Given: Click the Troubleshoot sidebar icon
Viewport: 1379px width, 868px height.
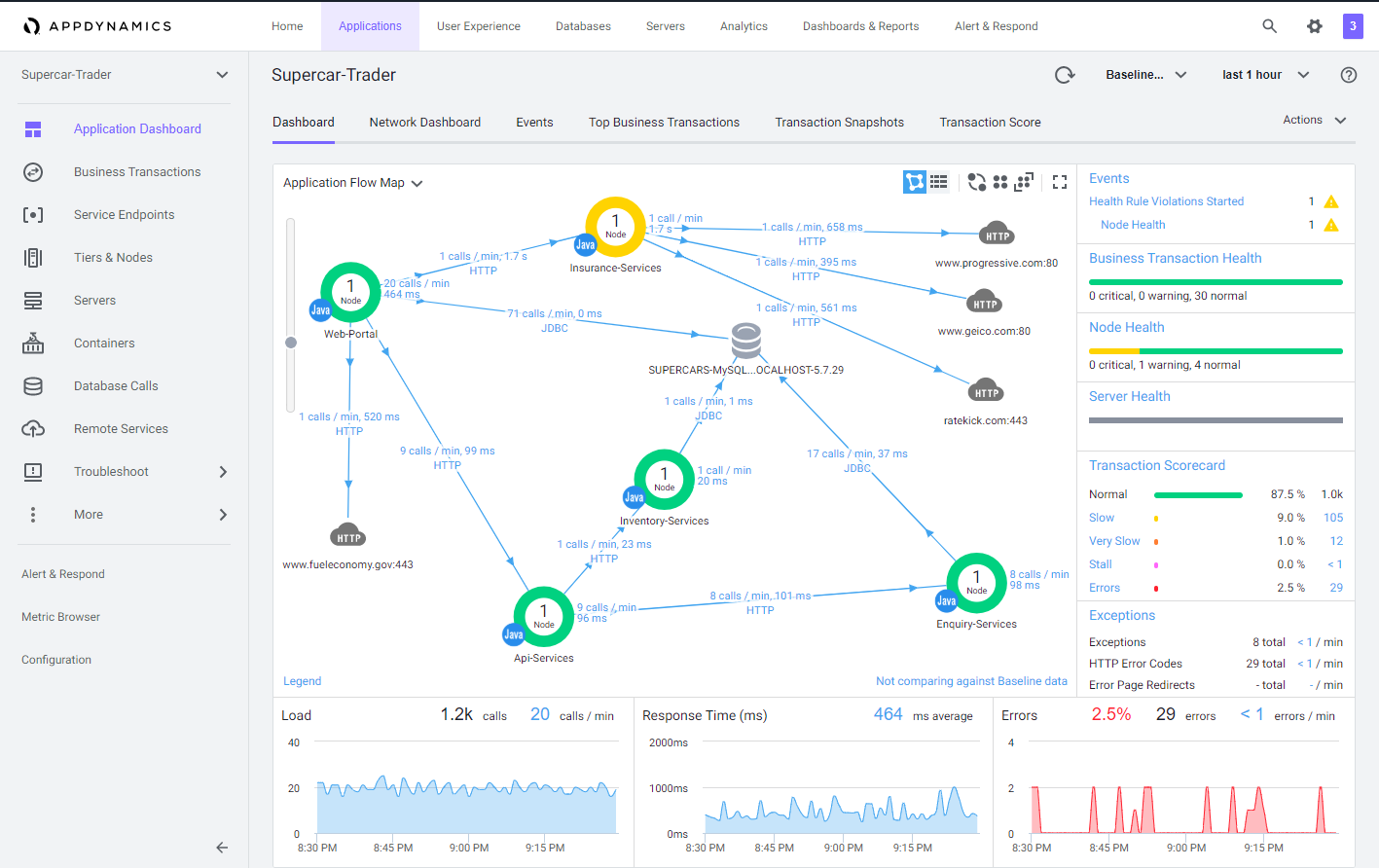Looking at the screenshot, I should tap(33, 472).
